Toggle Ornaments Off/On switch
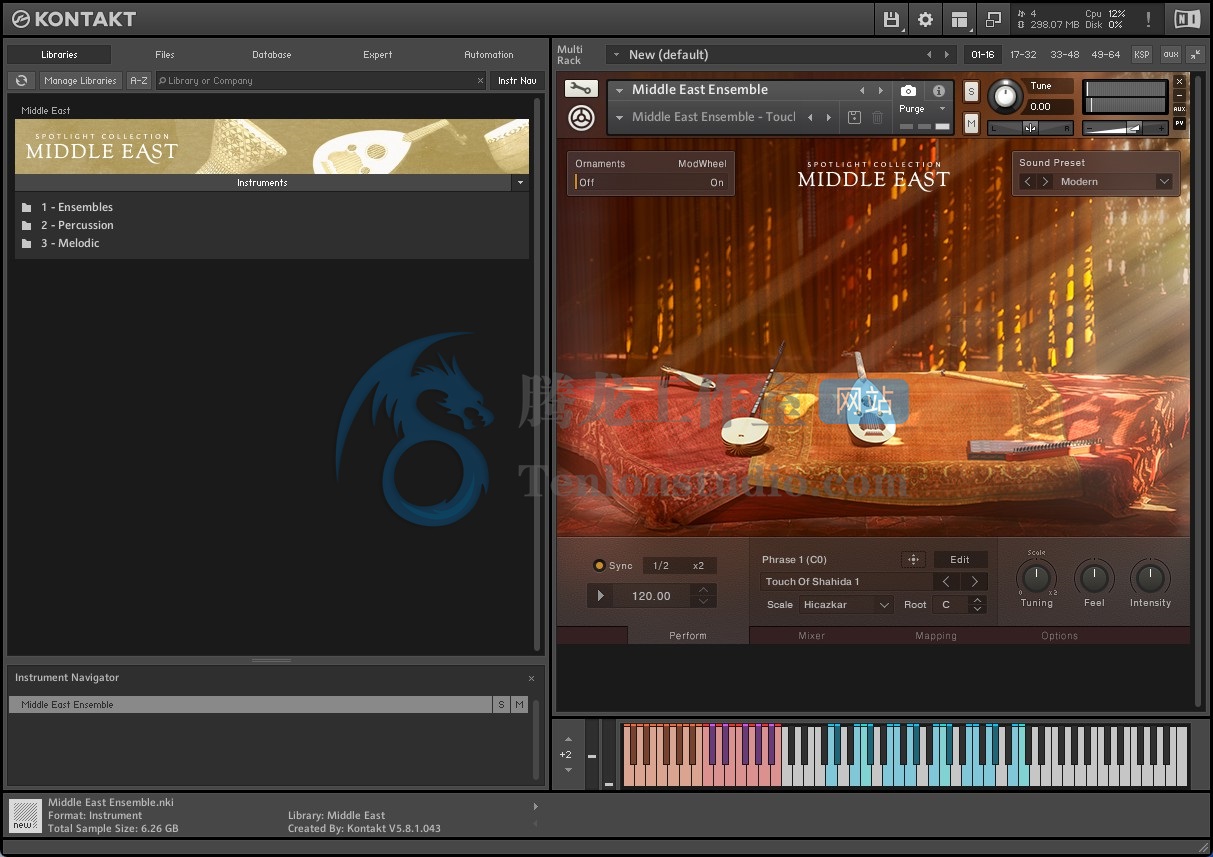Viewport: 1213px width, 857px height. coord(651,182)
